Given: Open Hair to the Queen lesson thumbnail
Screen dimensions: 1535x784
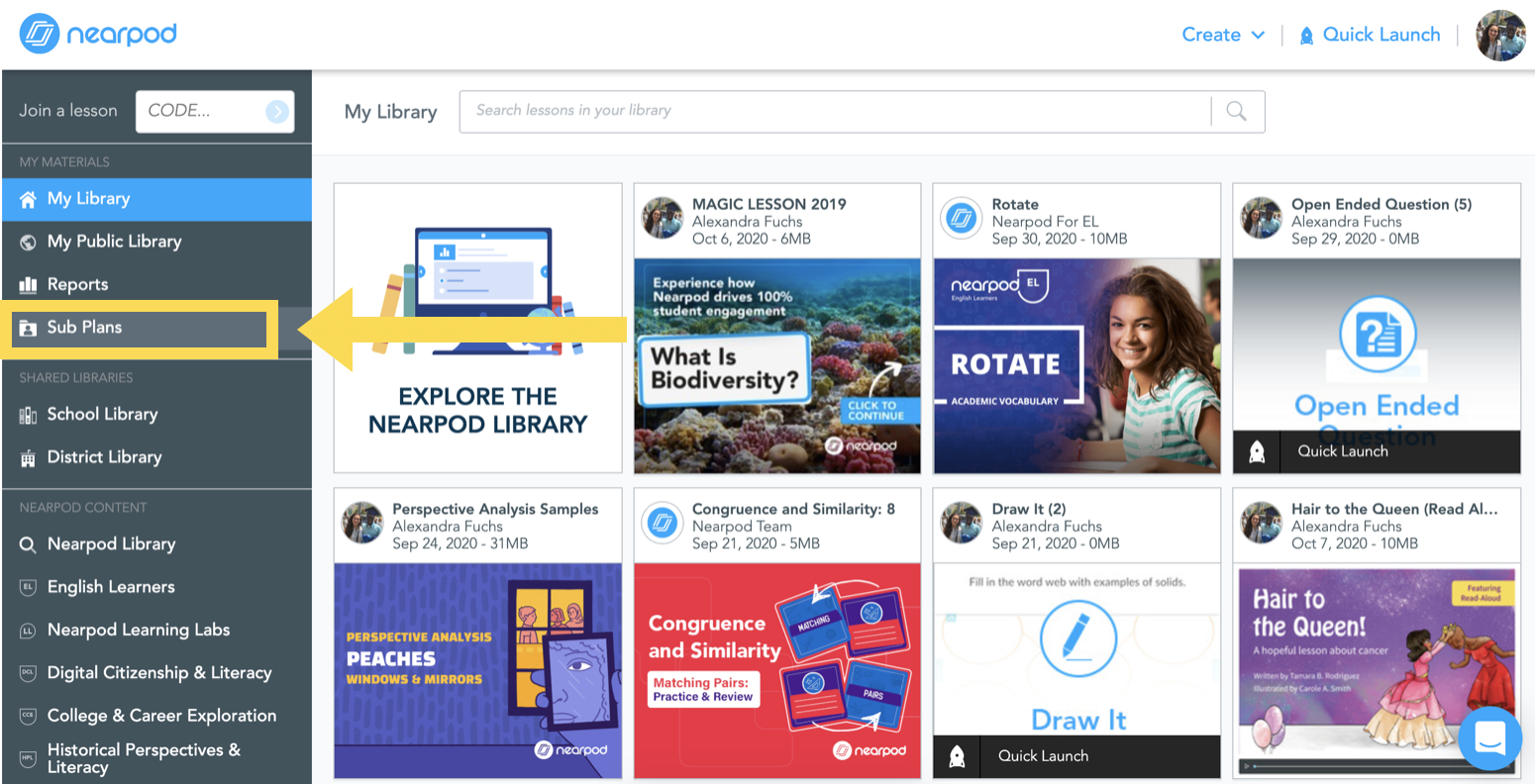Looking at the screenshot, I should [1377, 670].
